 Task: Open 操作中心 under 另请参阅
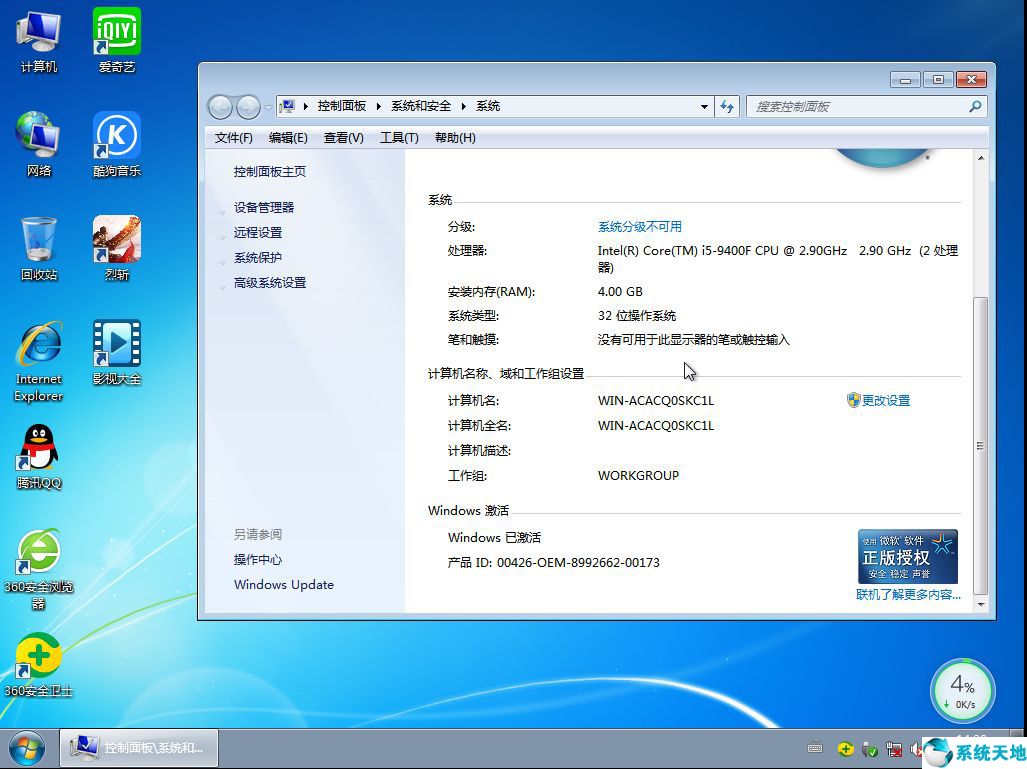258,559
